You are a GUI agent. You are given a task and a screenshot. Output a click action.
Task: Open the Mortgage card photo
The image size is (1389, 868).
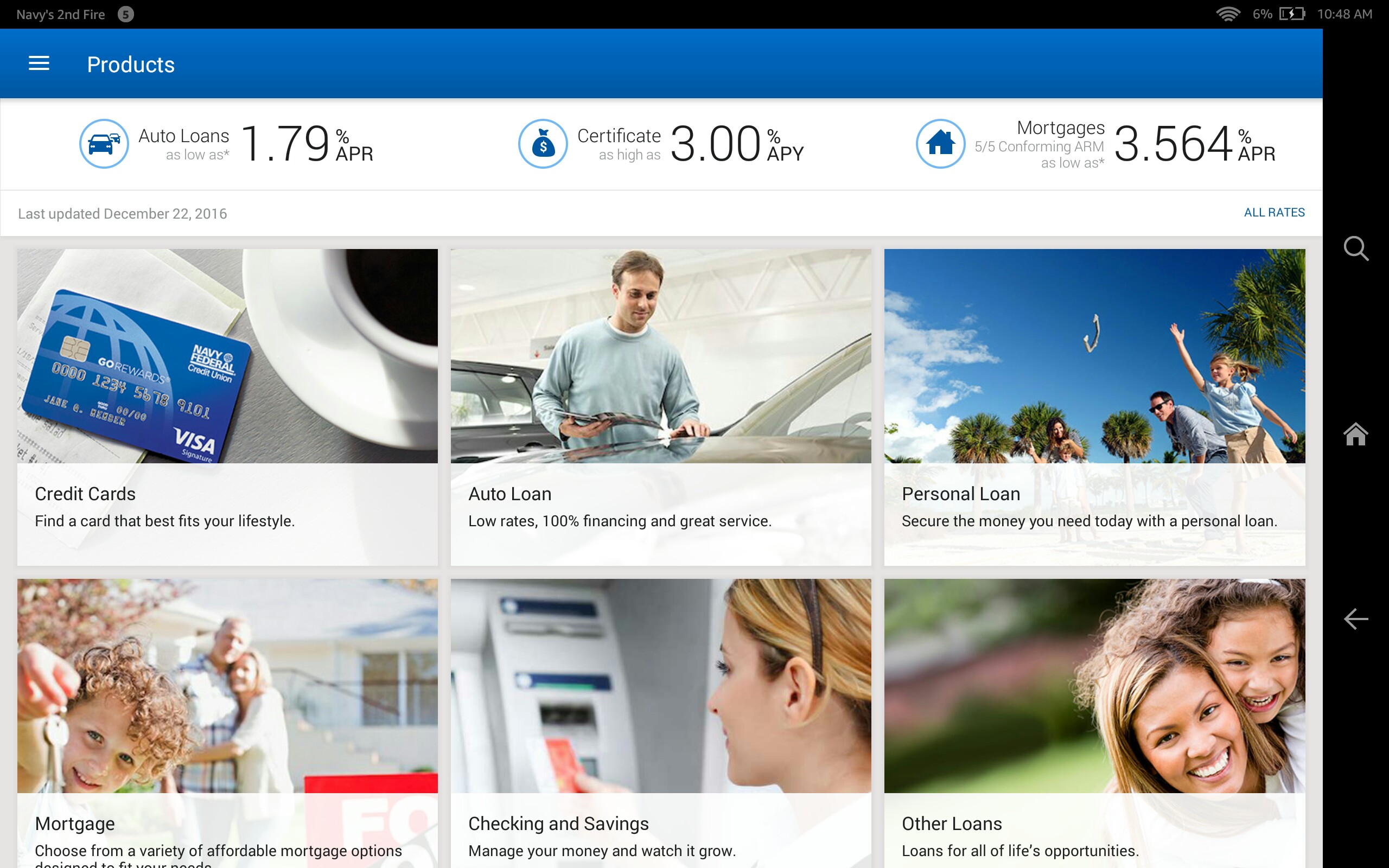click(227, 686)
